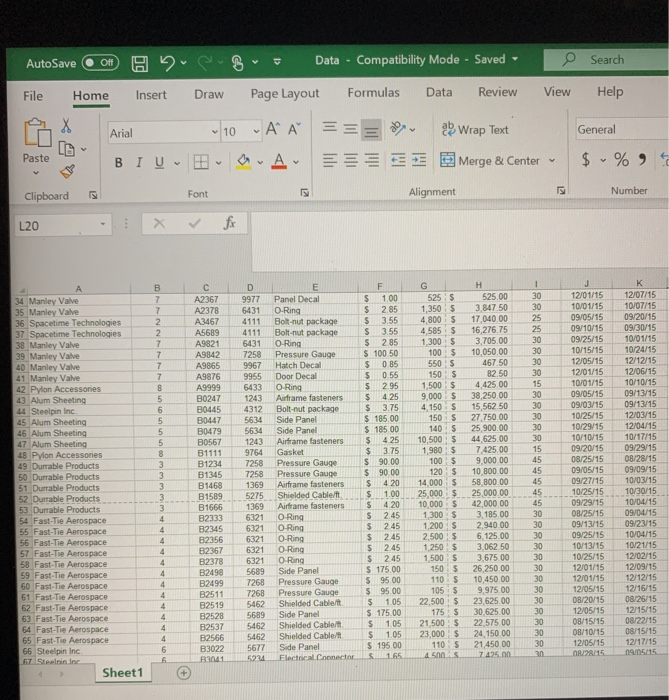
Task: Select the Sheet1 tab
Action: tap(123, 672)
